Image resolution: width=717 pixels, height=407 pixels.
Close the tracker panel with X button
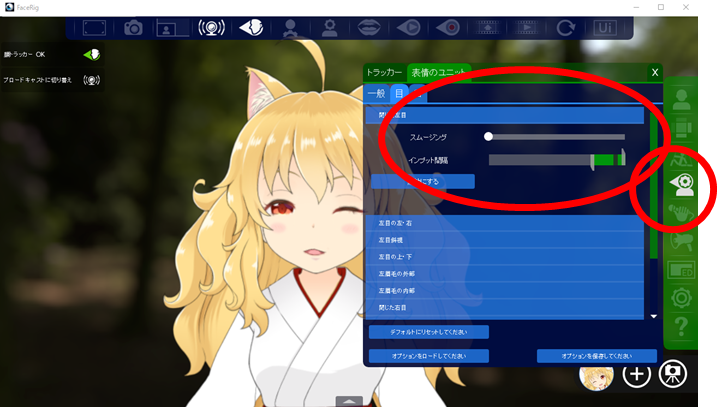[x=655, y=72]
